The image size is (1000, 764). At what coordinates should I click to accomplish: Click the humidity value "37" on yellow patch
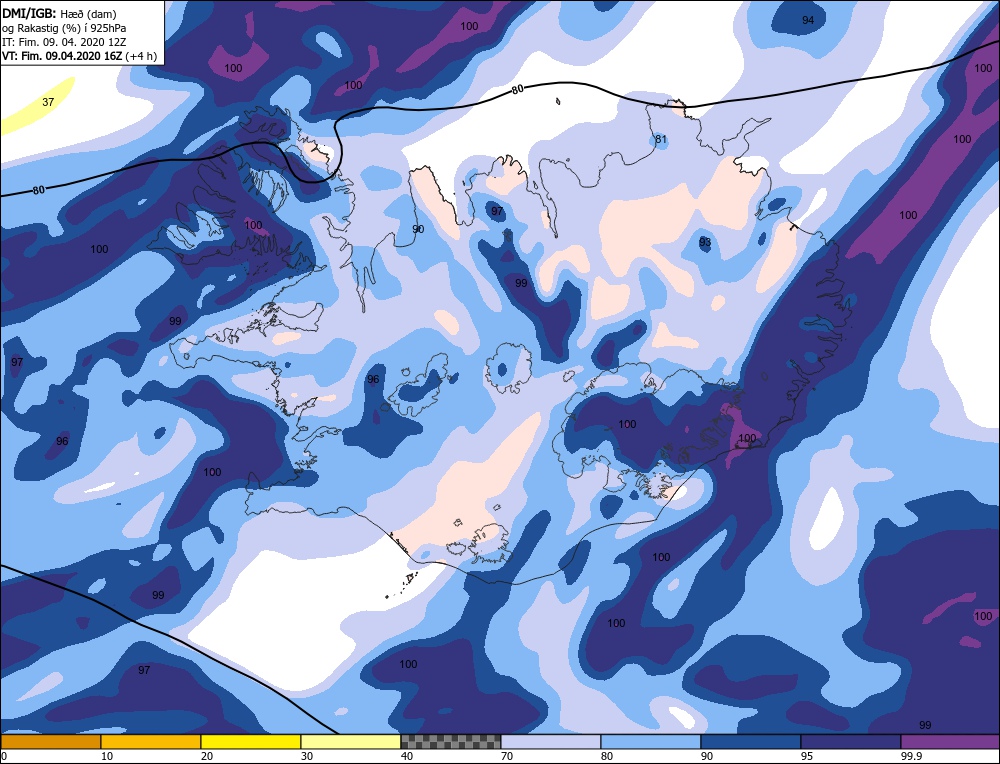[x=48, y=102]
